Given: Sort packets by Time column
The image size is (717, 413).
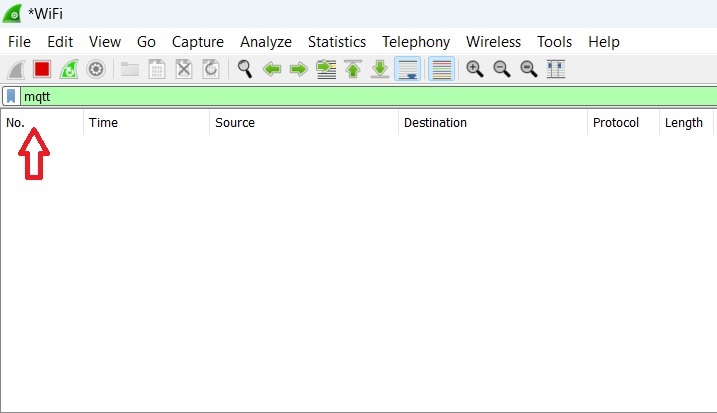Looking at the screenshot, I should point(146,123).
